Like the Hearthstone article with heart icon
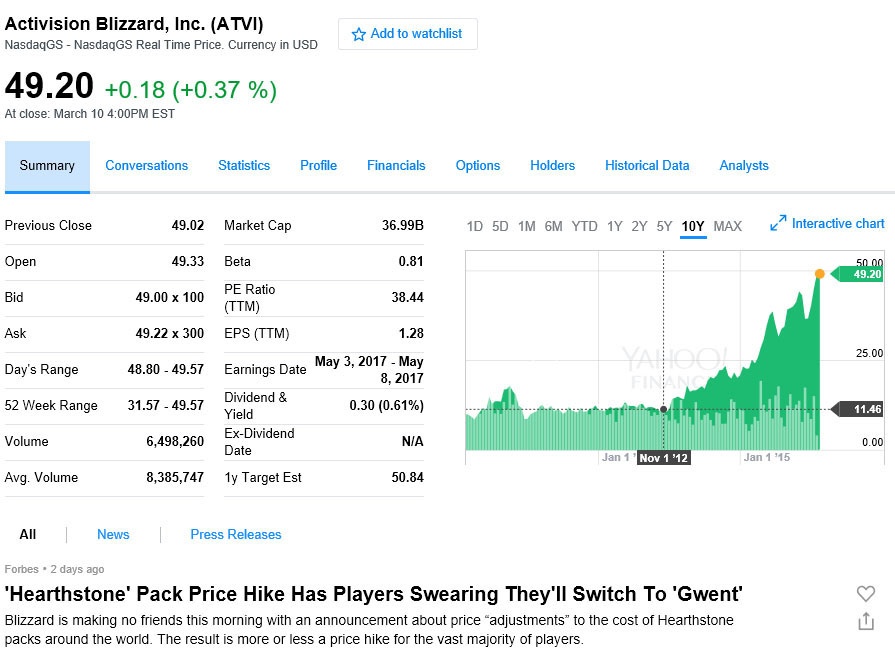The width and height of the screenshot is (895, 666). pyautogui.click(x=866, y=594)
